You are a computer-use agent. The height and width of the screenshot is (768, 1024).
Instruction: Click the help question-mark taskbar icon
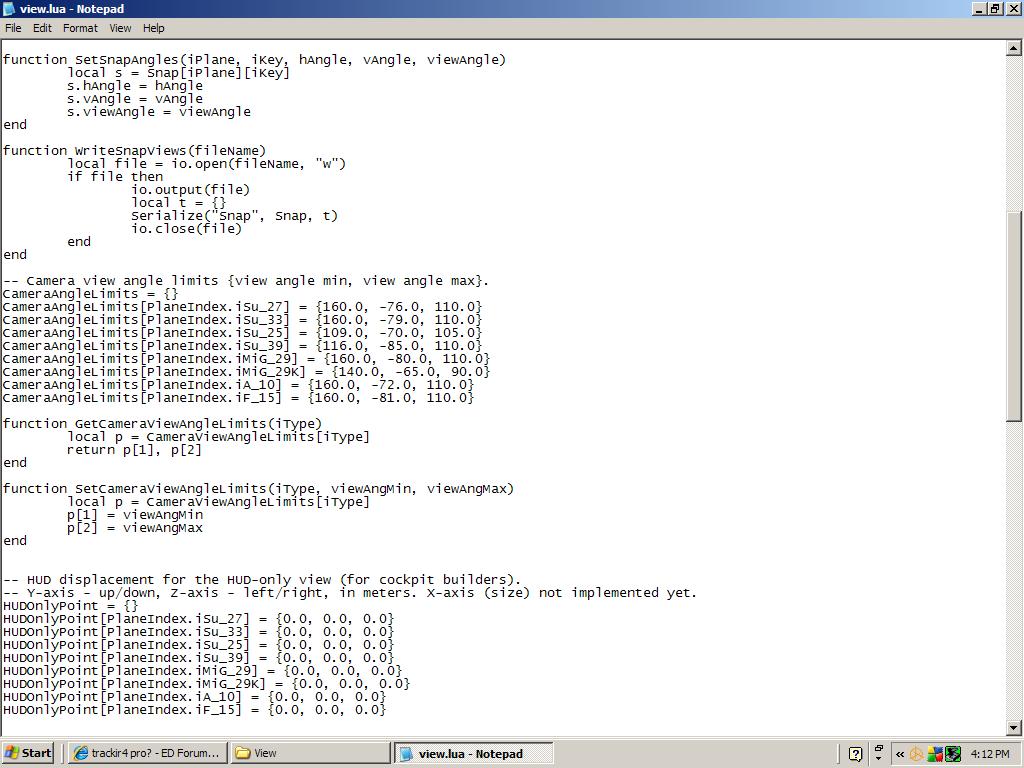pos(855,754)
